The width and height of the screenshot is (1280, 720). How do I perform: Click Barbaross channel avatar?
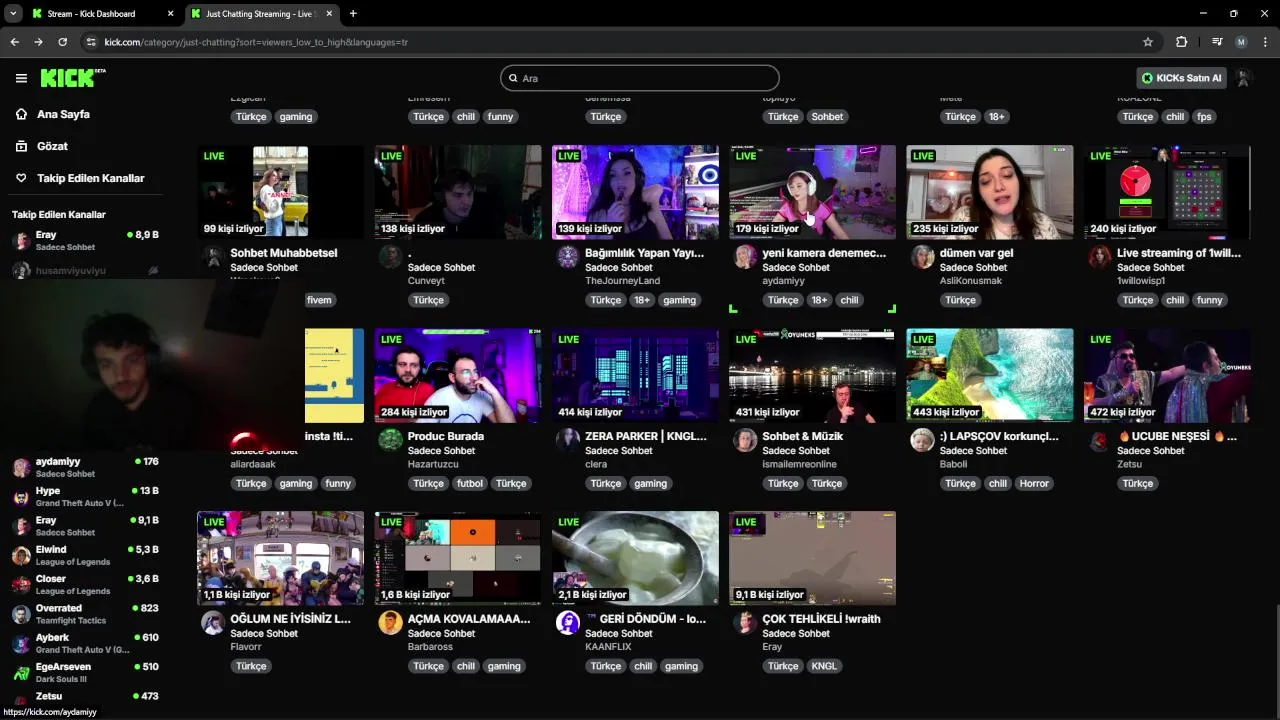point(391,623)
